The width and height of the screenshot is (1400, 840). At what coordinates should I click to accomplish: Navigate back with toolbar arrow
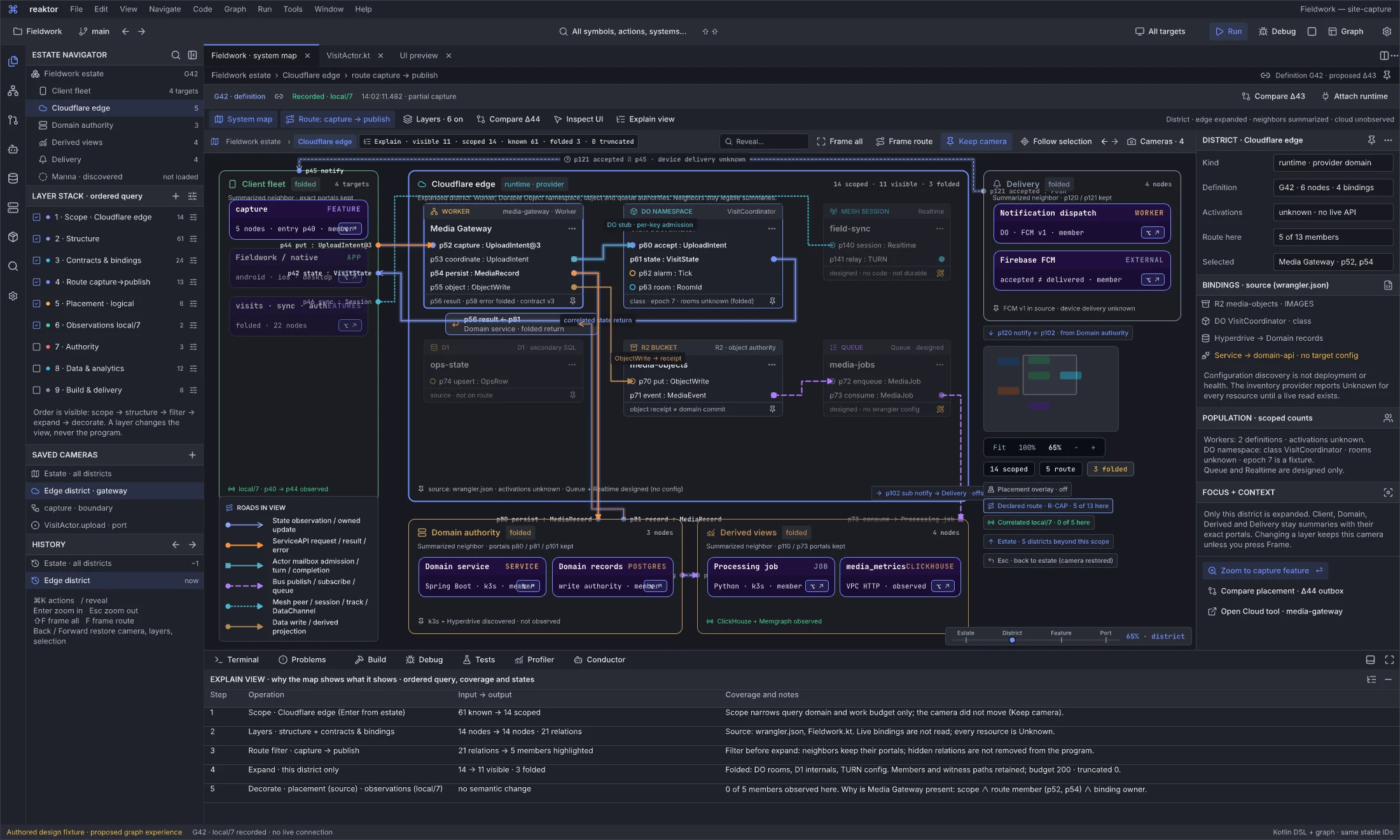pyautogui.click(x=125, y=31)
